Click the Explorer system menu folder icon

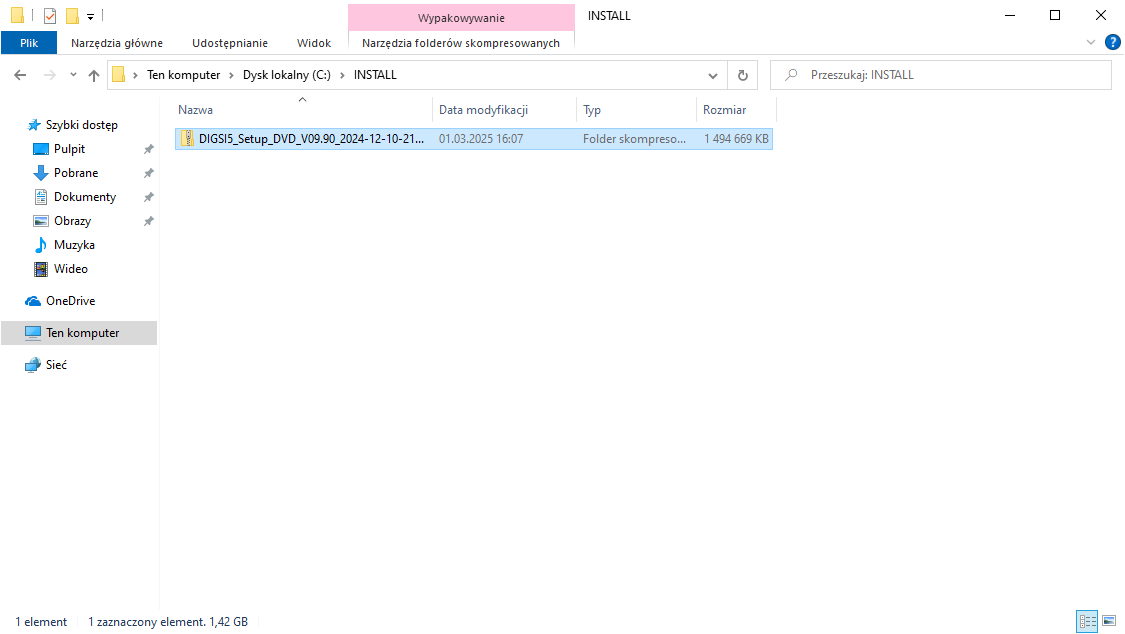pos(17,16)
